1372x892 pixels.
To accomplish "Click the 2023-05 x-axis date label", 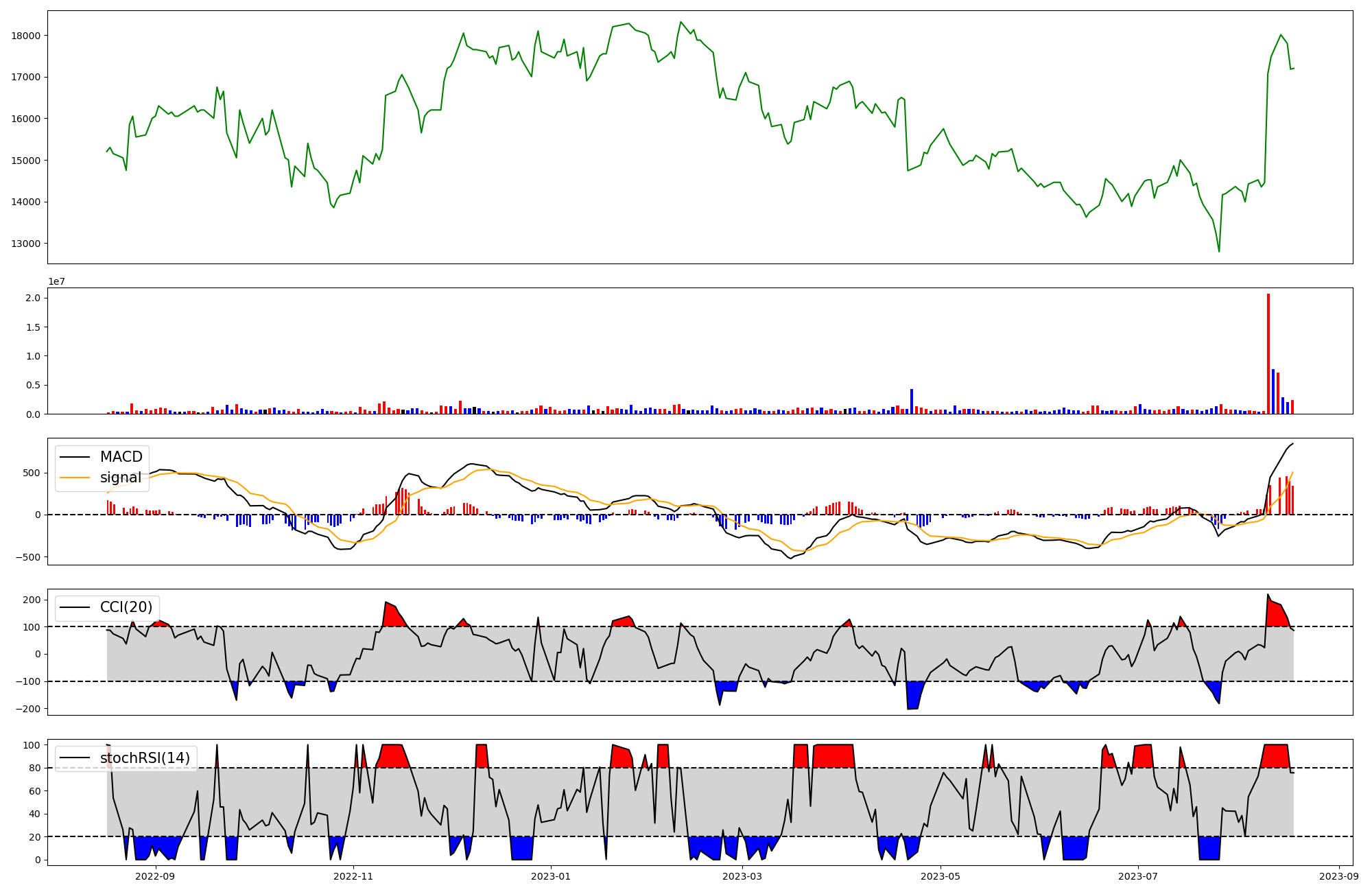I will tap(940, 876).
